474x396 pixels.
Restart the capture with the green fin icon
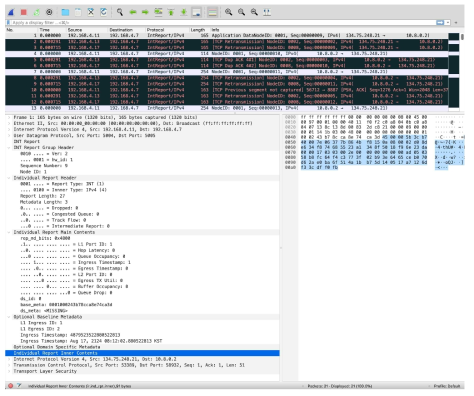(36, 12)
